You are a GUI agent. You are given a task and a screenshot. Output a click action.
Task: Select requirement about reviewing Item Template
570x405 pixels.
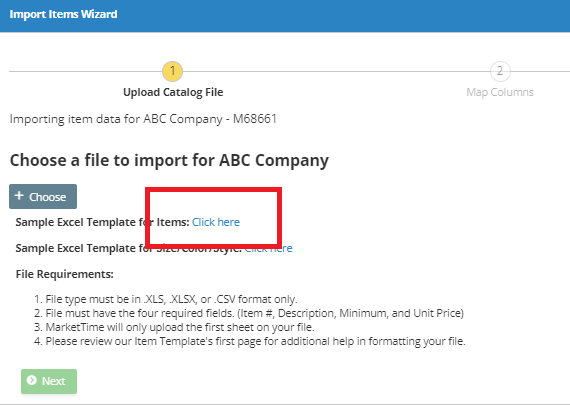[250, 341]
